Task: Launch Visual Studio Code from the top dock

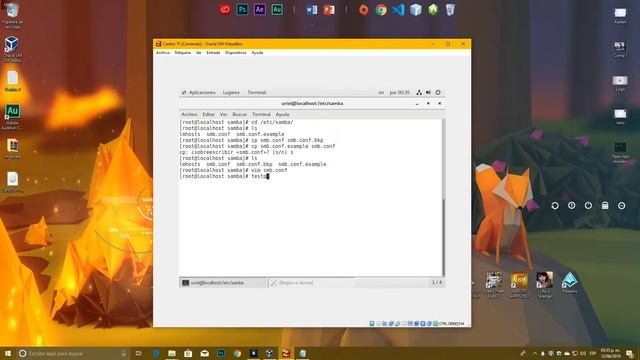Action: pos(398,9)
